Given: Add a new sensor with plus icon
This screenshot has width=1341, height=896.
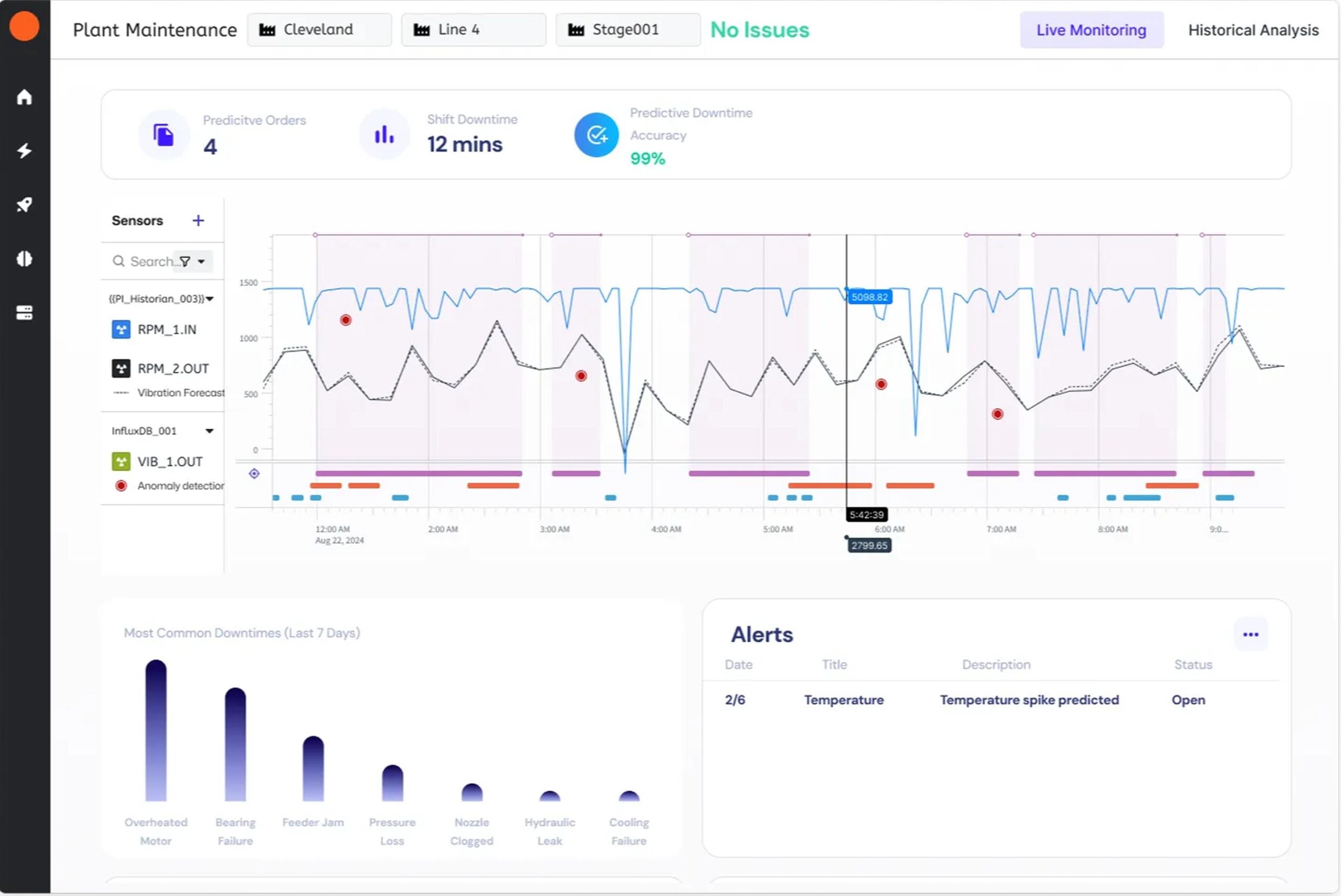Looking at the screenshot, I should (199, 220).
